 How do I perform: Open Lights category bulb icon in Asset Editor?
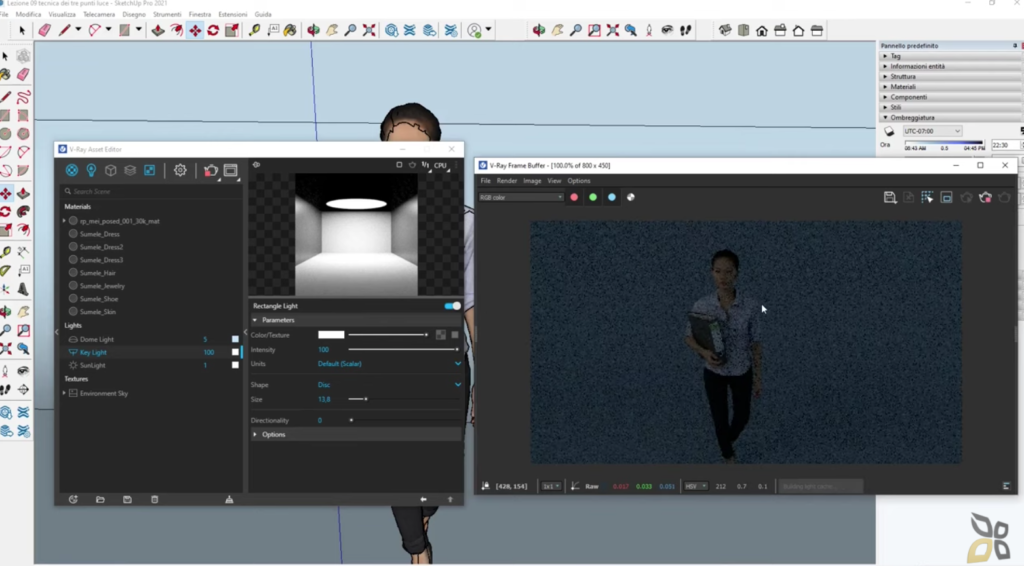91,170
